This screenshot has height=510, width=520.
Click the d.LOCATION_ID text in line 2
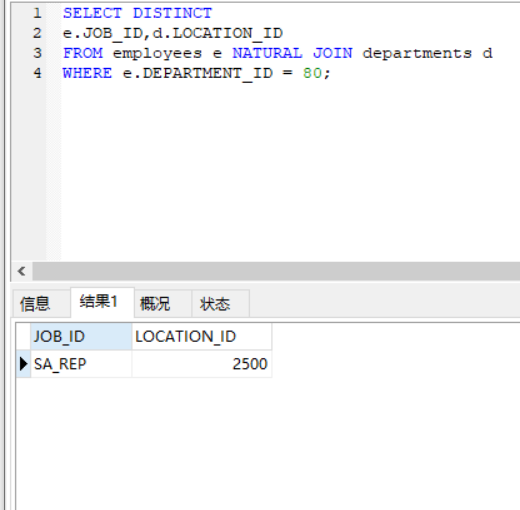[218, 34]
